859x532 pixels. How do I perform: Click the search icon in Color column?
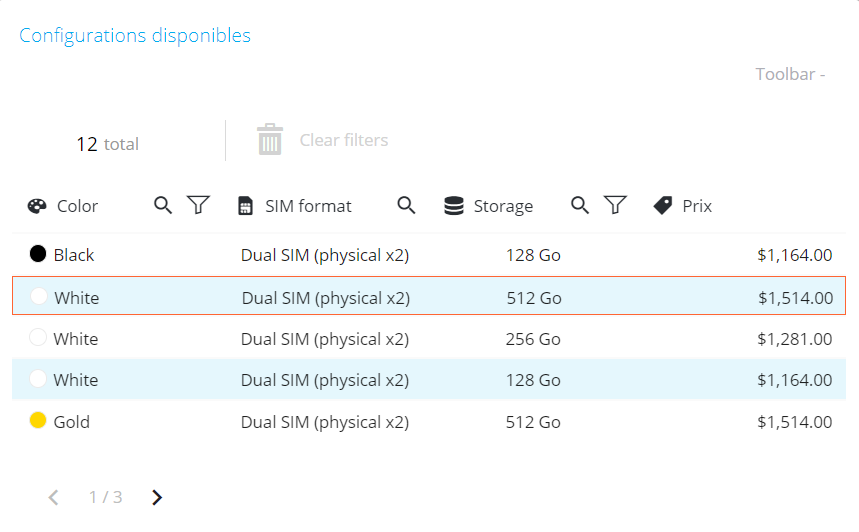pyautogui.click(x=163, y=205)
